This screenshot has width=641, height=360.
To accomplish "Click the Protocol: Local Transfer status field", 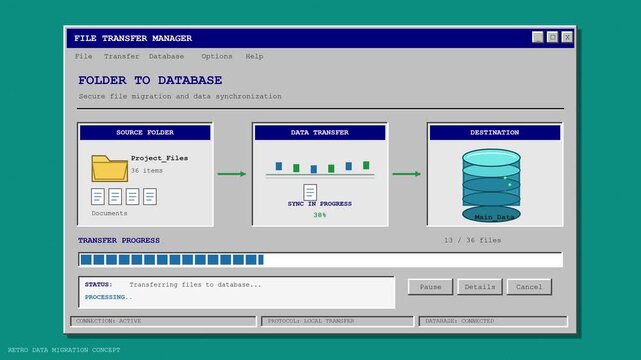I will pyautogui.click(x=338, y=321).
